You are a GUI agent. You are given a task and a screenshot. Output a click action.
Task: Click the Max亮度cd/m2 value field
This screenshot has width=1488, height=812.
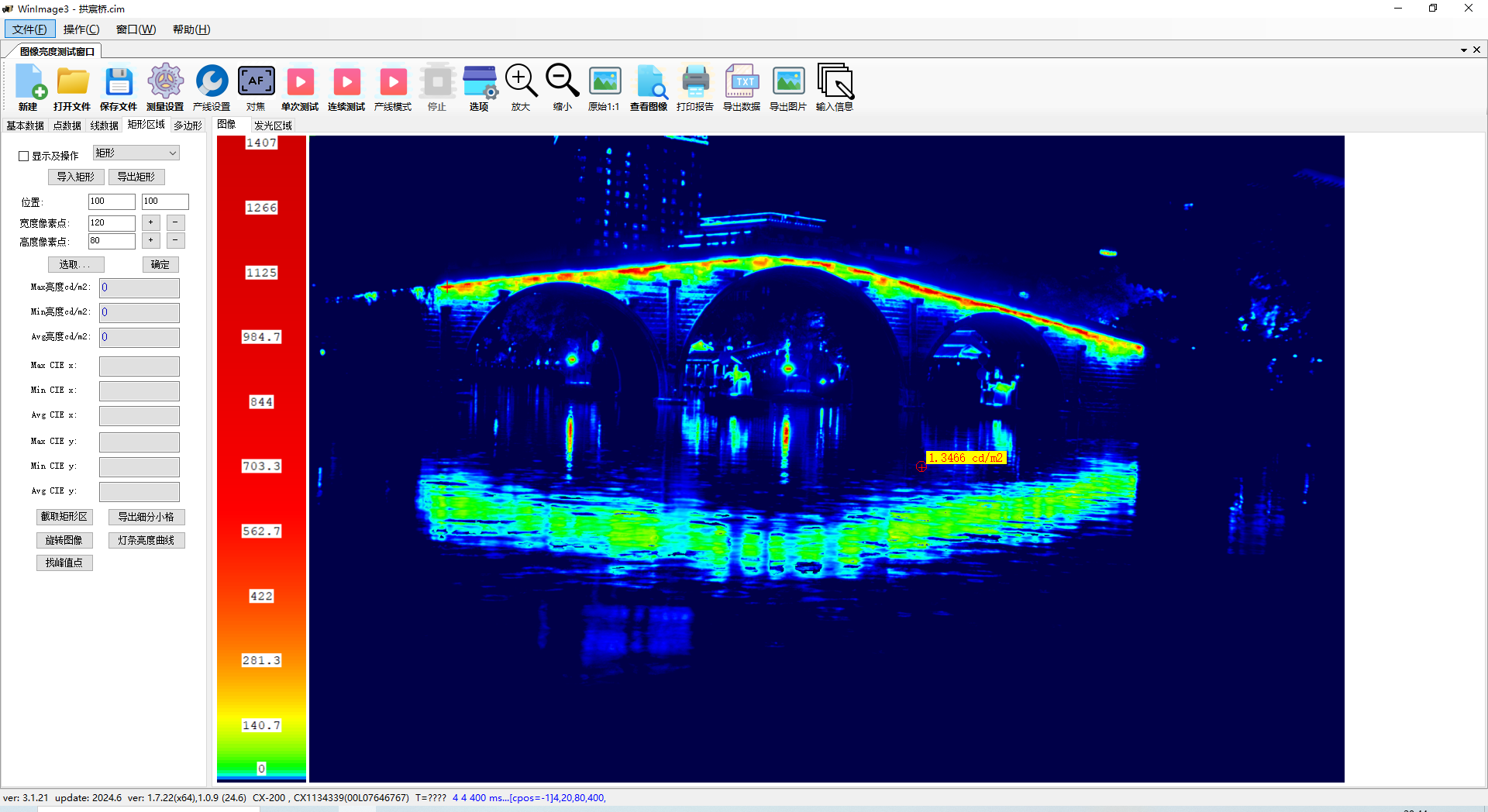click(x=139, y=287)
